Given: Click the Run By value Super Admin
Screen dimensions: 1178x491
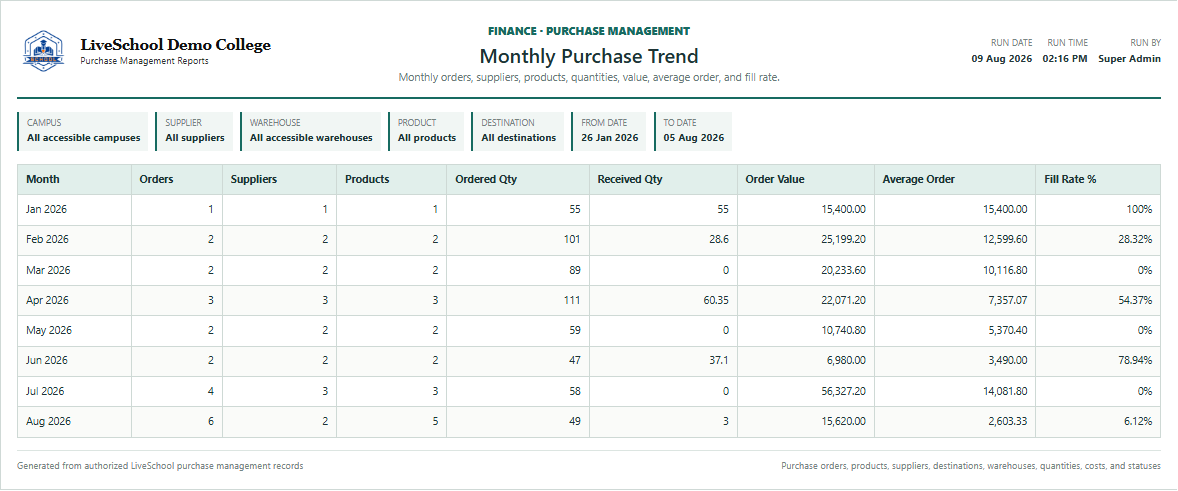Looking at the screenshot, I should tap(1129, 59).
